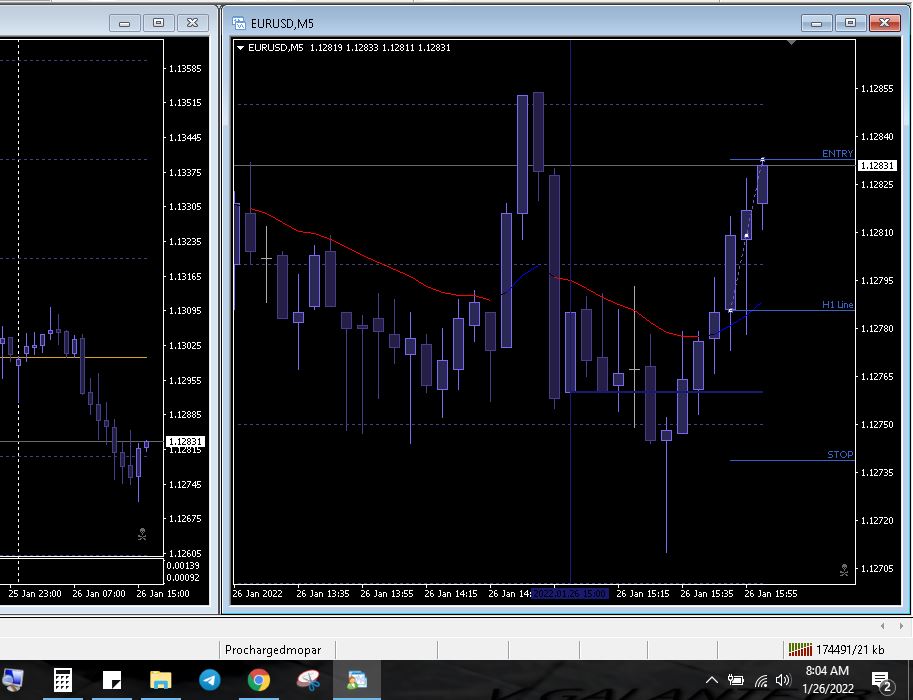Open the volume control in tray
Screen dimensions: 913x700
[783, 681]
